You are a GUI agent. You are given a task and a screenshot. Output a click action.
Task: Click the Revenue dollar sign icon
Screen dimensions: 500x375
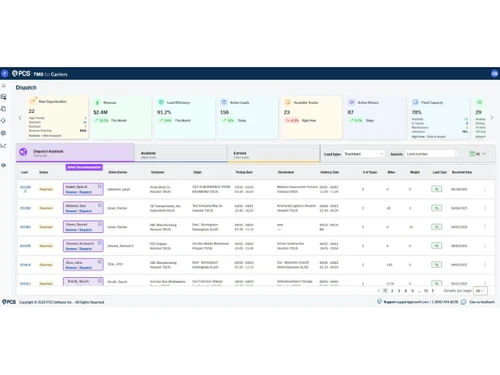click(97, 102)
